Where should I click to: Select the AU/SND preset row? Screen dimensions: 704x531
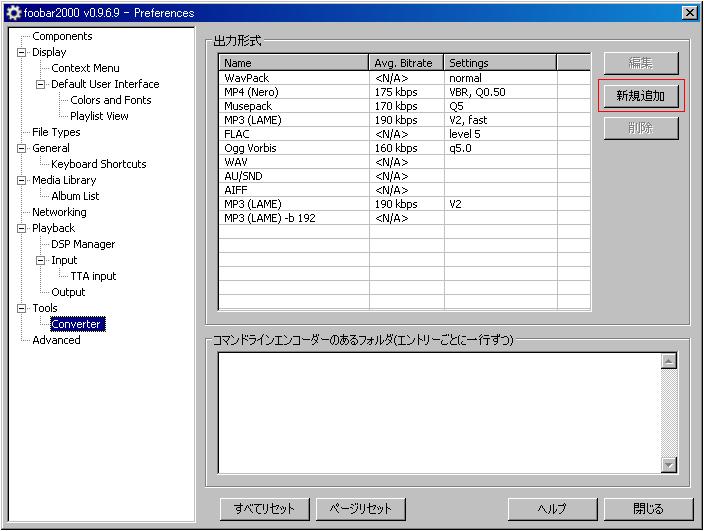coord(405,176)
